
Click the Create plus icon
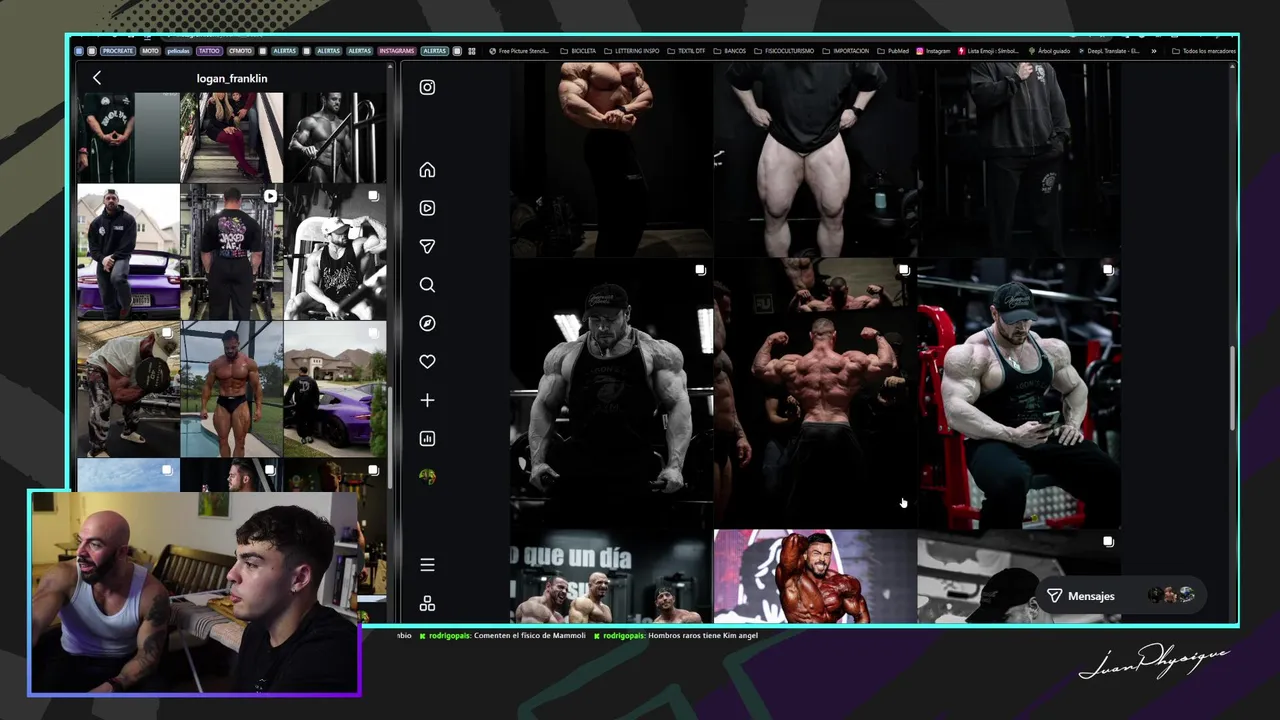pyautogui.click(x=427, y=400)
